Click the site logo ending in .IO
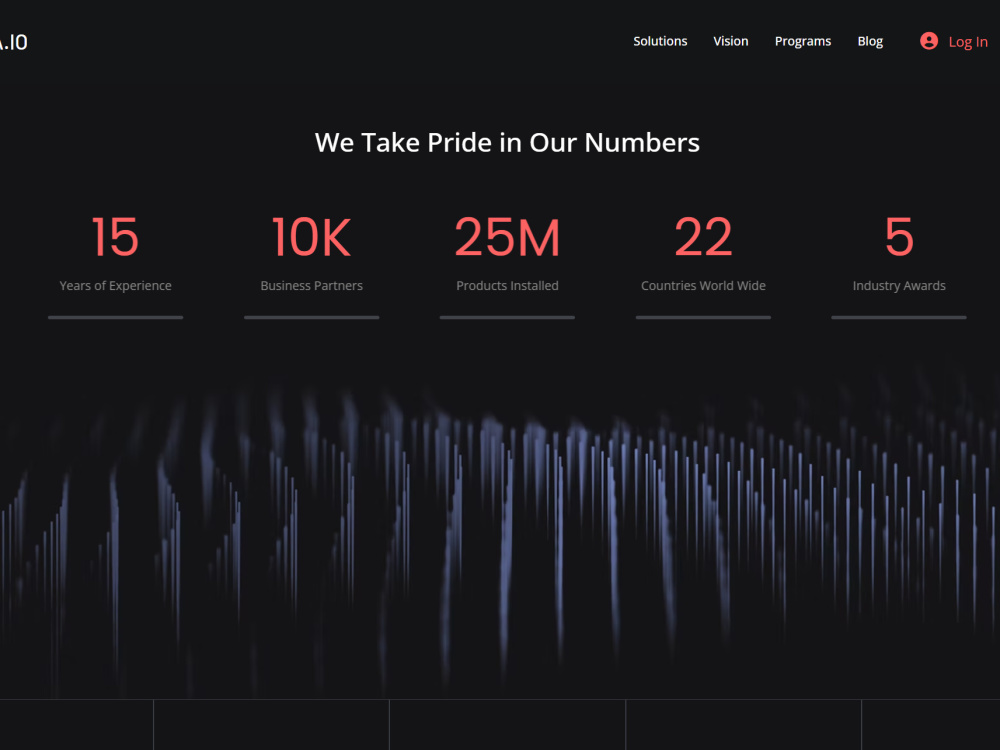The width and height of the screenshot is (1000, 750). click(13, 43)
